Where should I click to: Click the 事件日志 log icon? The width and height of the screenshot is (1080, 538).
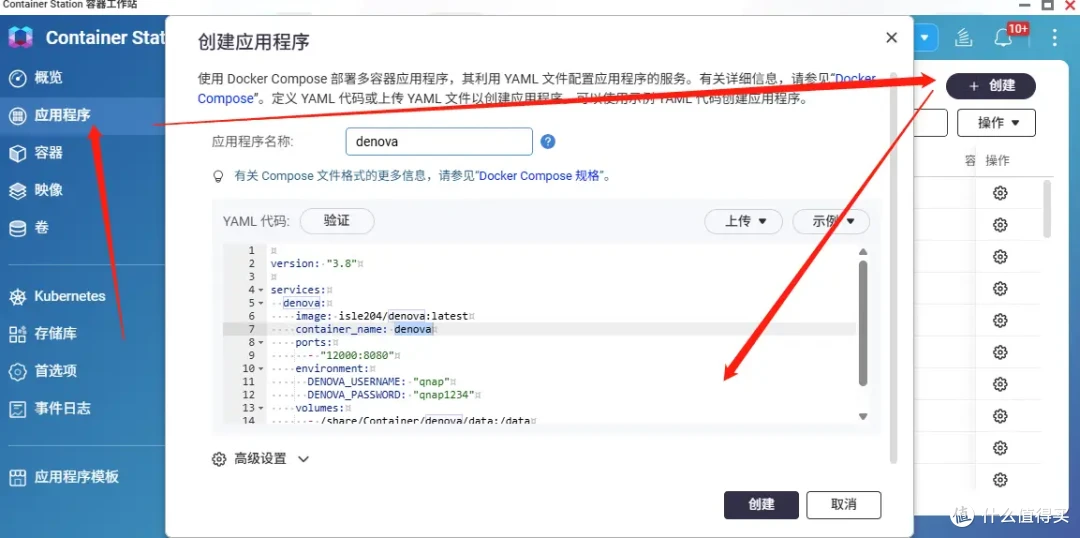[x=17, y=409]
